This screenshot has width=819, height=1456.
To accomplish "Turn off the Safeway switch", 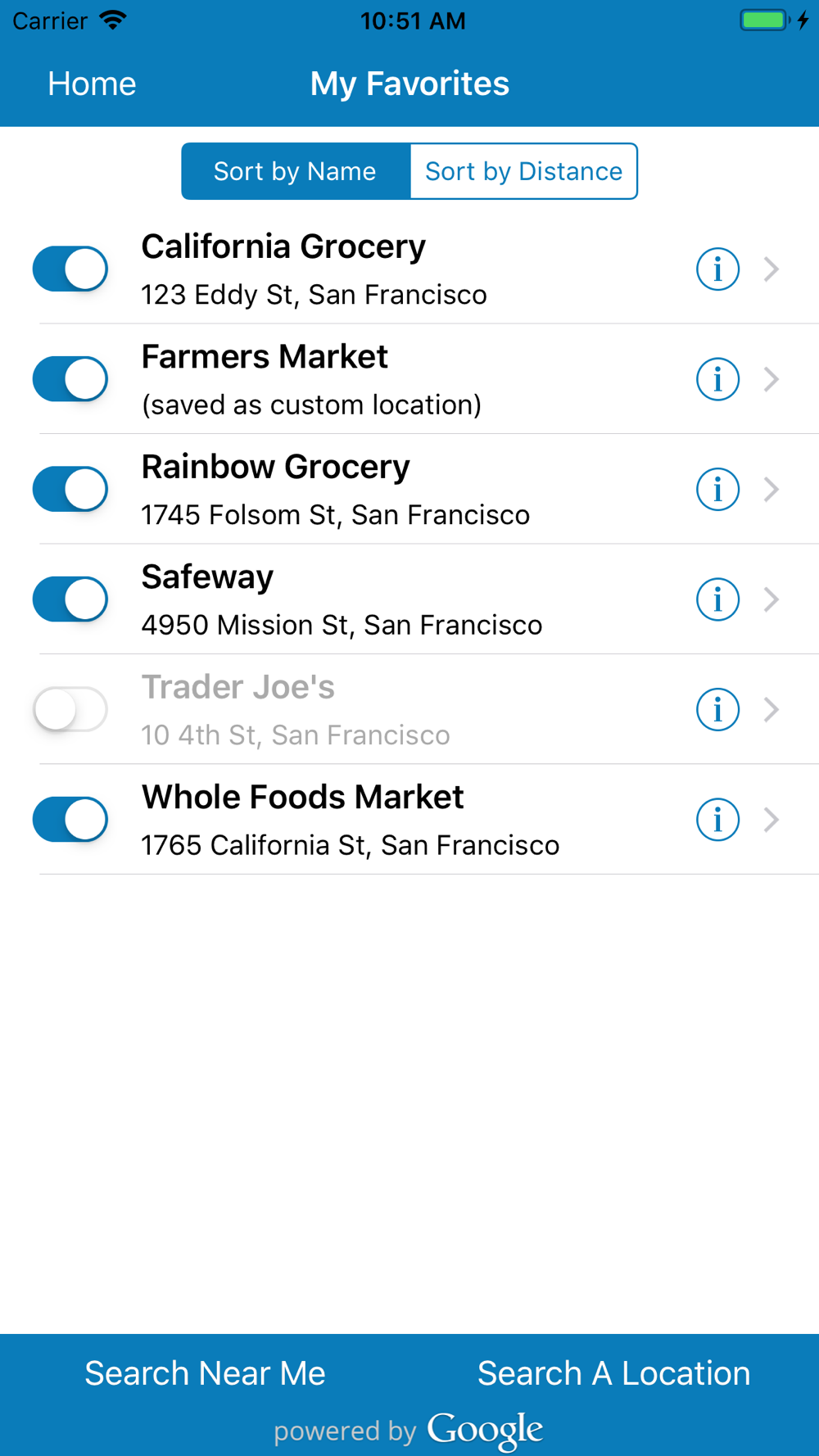I will tap(70, 599).
